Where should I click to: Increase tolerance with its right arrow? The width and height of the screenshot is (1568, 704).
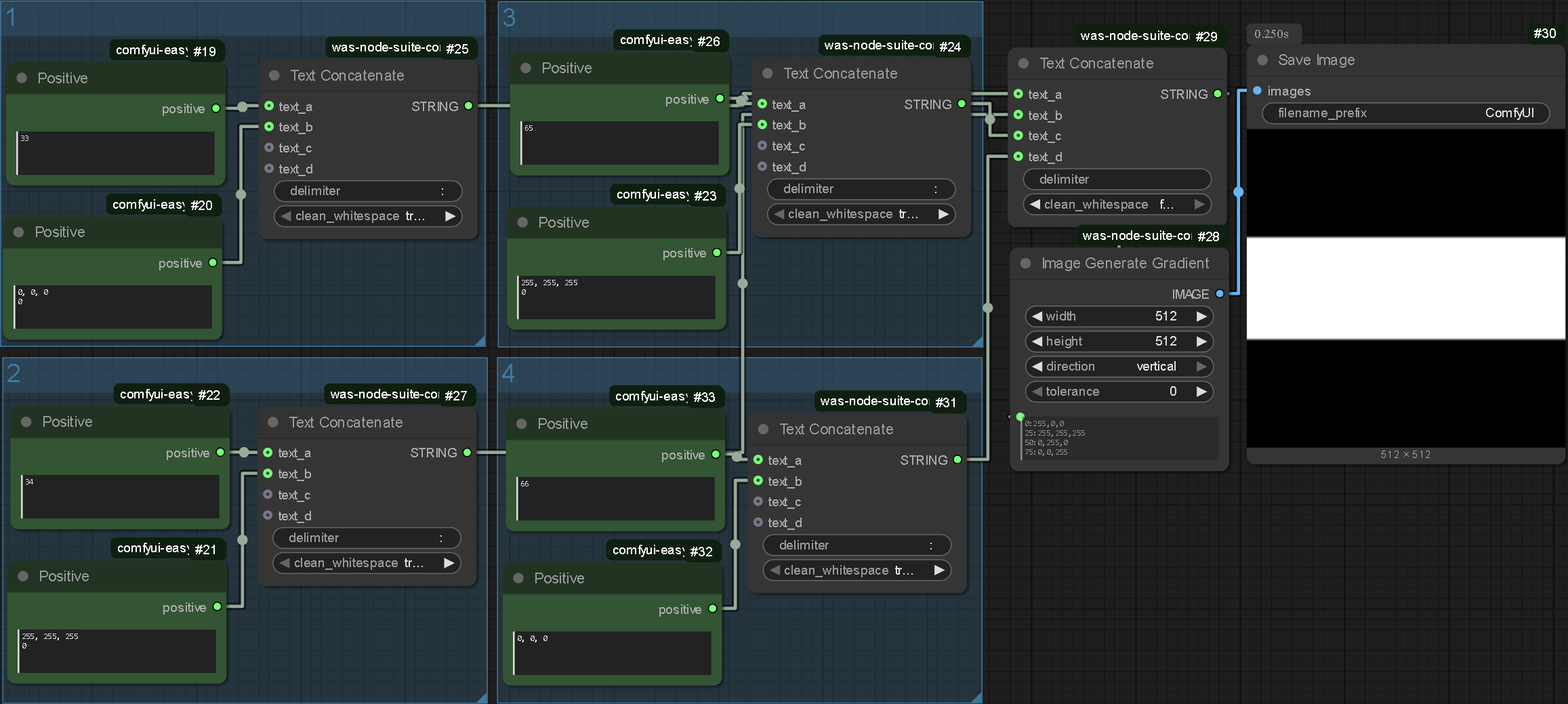[x=1201, y=392]
